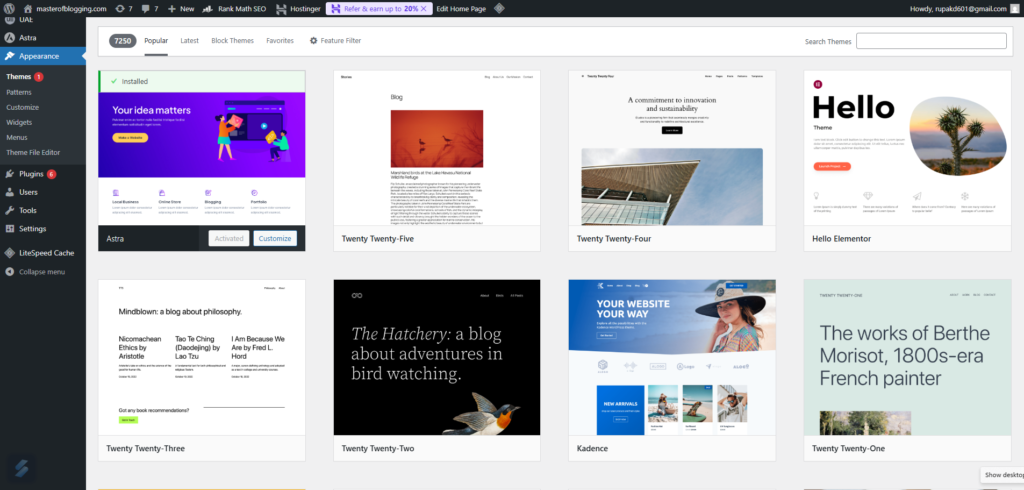This screenshot has height=490, width=1024.
Task: Open Menus submenu item
Action: (16, 137)
